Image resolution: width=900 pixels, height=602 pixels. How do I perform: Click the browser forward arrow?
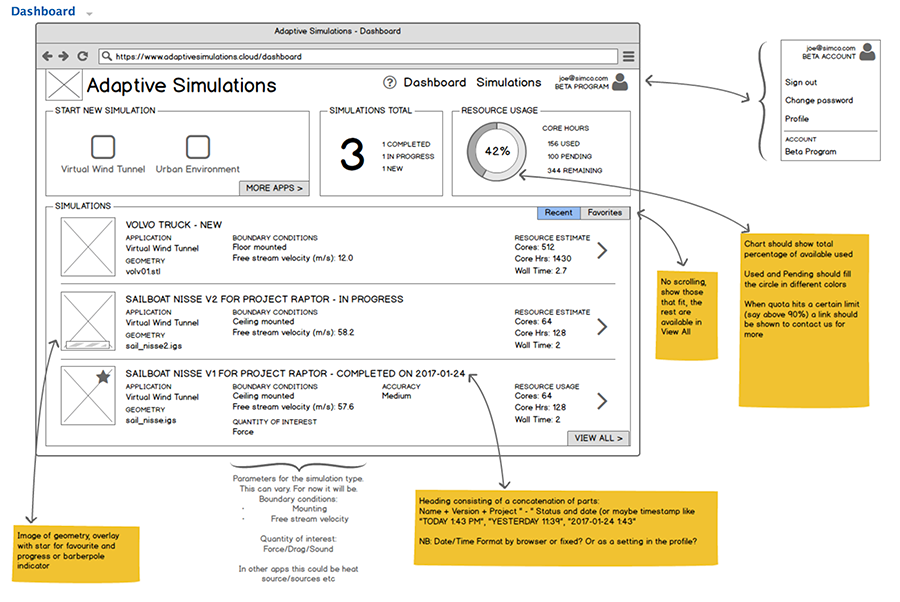coord(64,56)
